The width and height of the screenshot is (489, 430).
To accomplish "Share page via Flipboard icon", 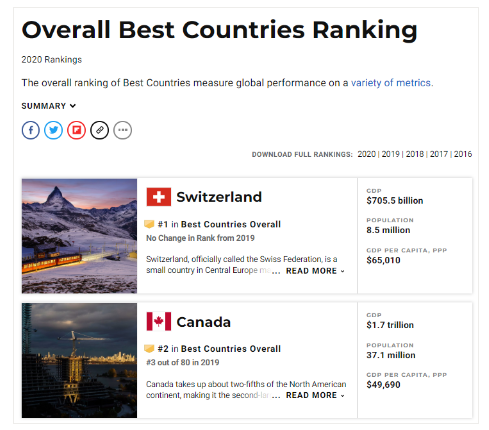I will 76,130.
